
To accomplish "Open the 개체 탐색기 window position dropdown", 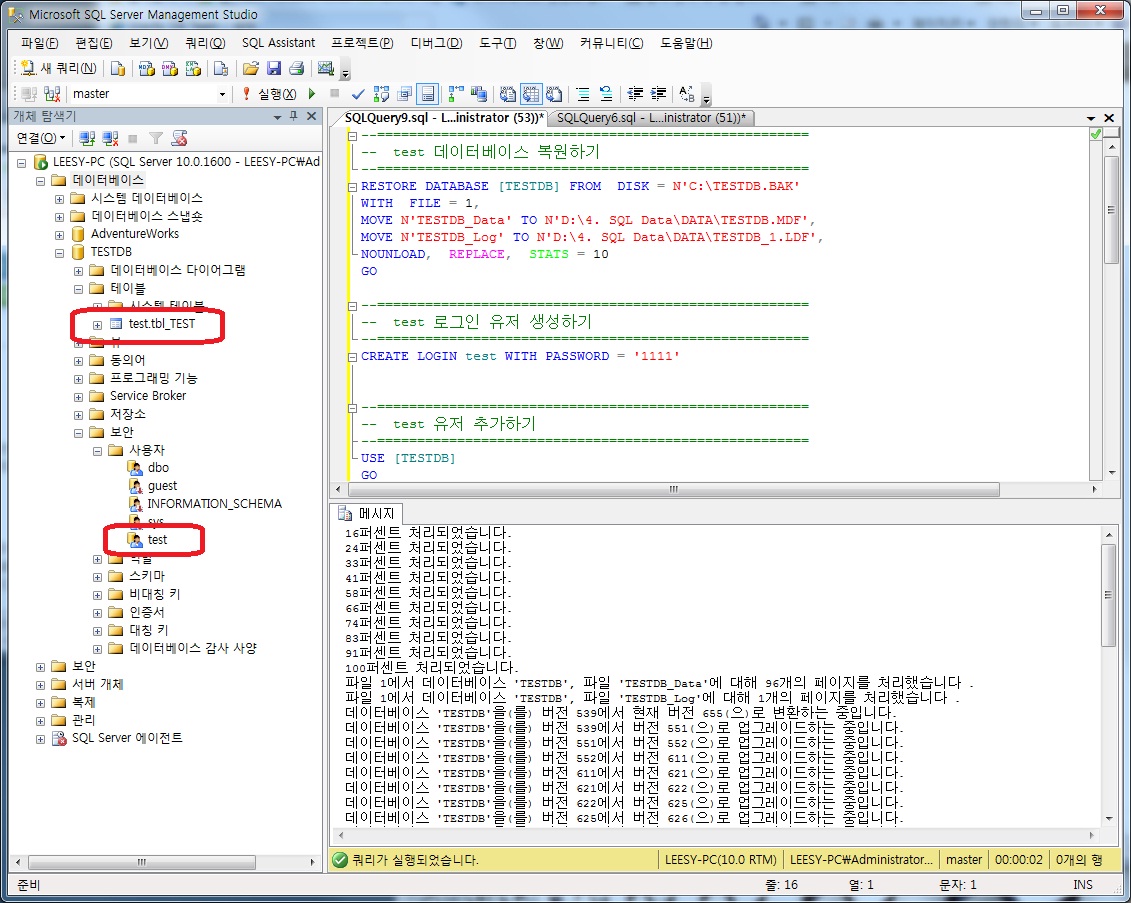I will tap(277, 116).
